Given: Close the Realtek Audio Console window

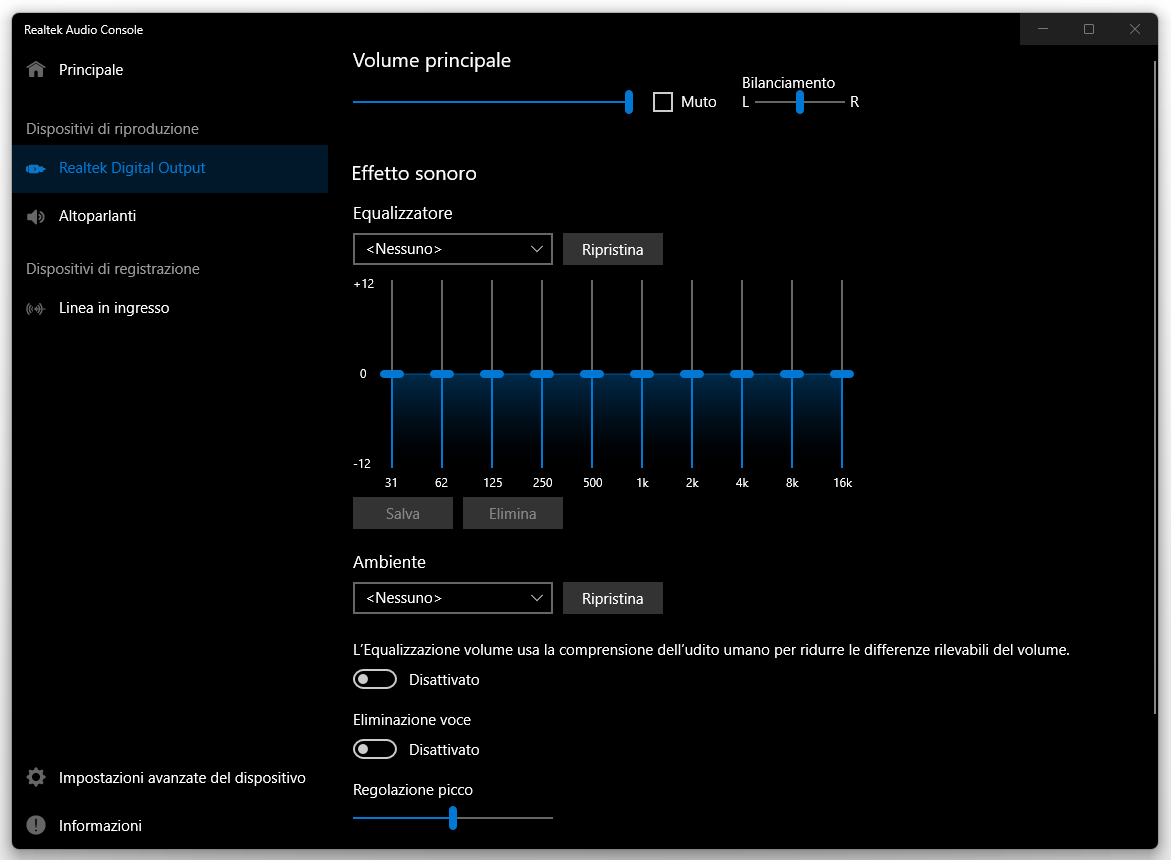Looking at the screenshot, I should pos(1134,29).
